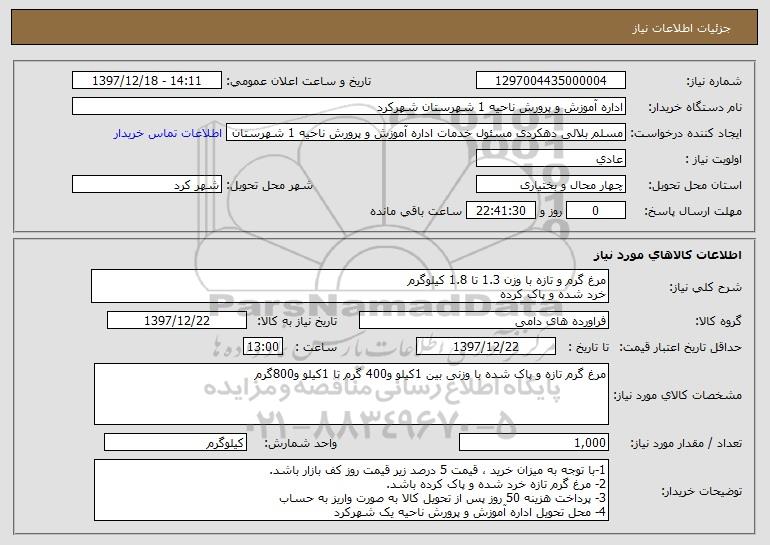
Task: Click the remaining days field showing 0
Action: [x=596, y=211]
